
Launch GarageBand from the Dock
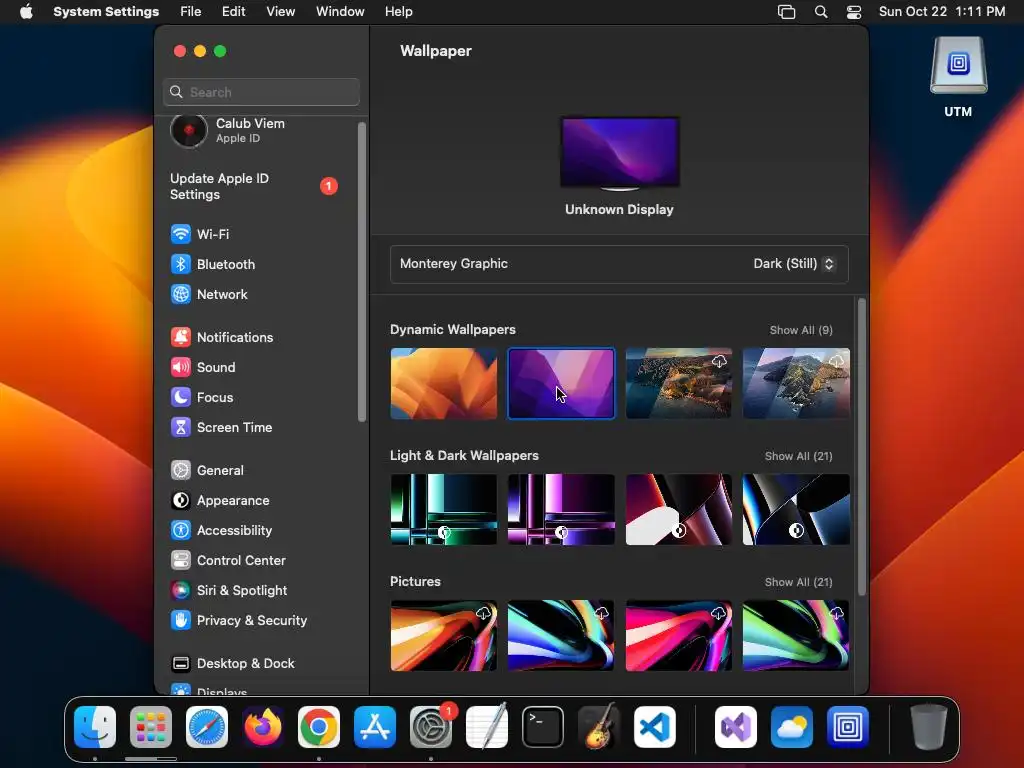[599, 727]
